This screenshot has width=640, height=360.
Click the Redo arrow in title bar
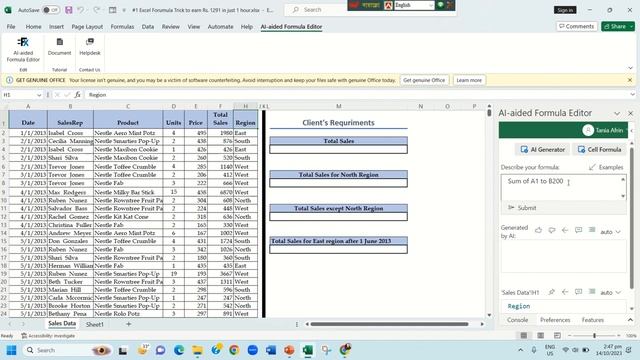pyautogui.click(x=96, y=10)
